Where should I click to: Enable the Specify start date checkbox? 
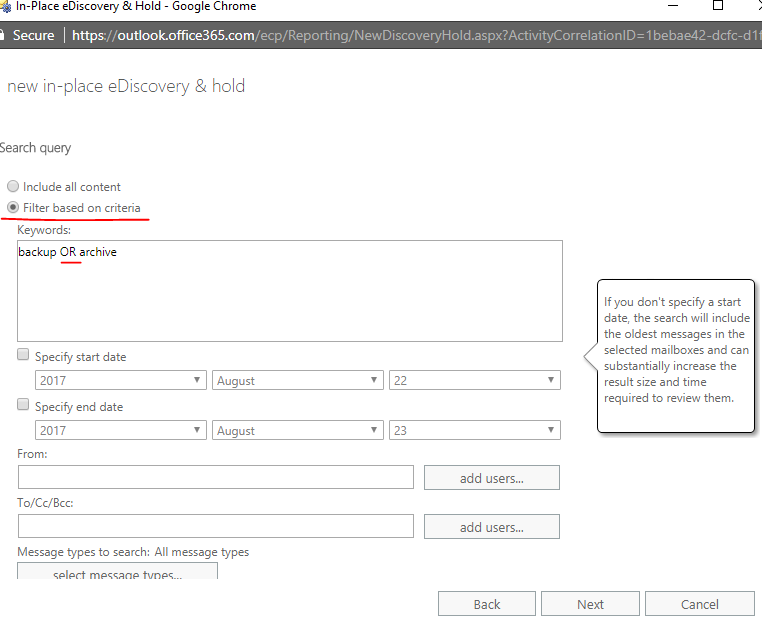click(23, 355)
